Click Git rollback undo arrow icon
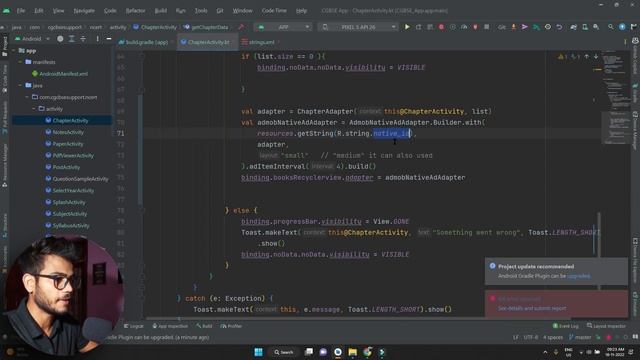This screenshot has height=360, width=640. [x=559, y=27]
